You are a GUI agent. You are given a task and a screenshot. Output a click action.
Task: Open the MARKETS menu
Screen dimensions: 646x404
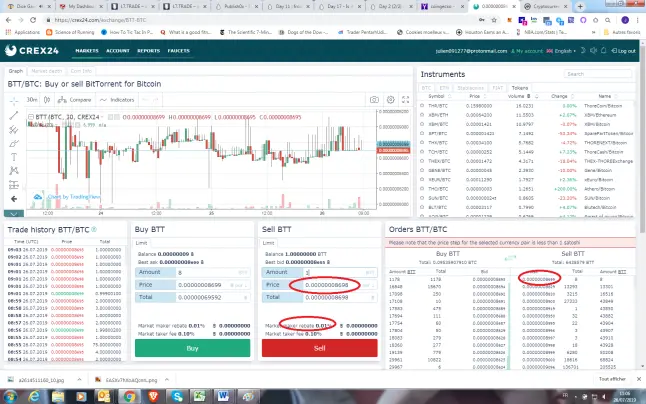pyautogui.click(x=87, y=51)
